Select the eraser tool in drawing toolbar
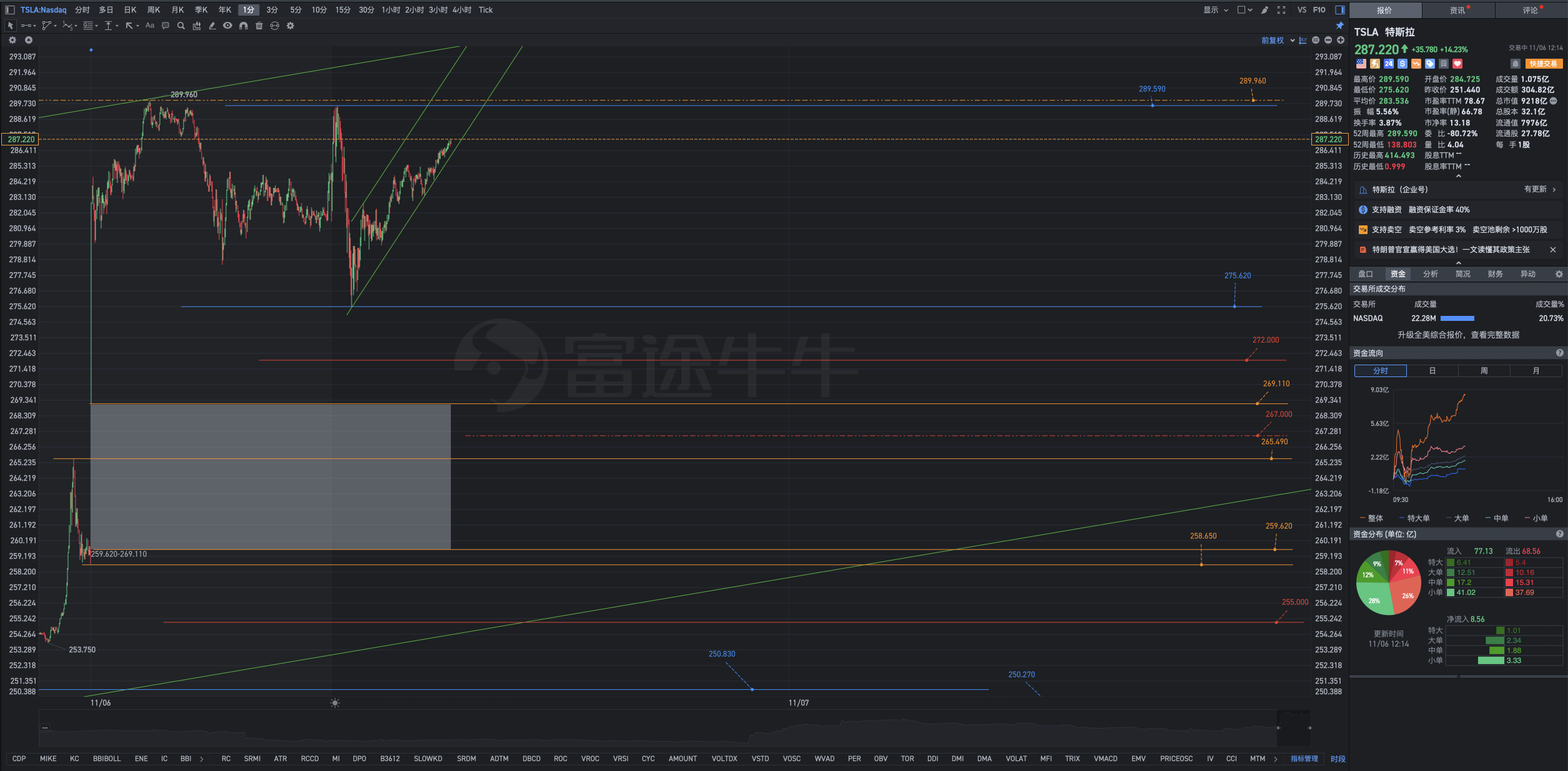 tap(212, 26)
